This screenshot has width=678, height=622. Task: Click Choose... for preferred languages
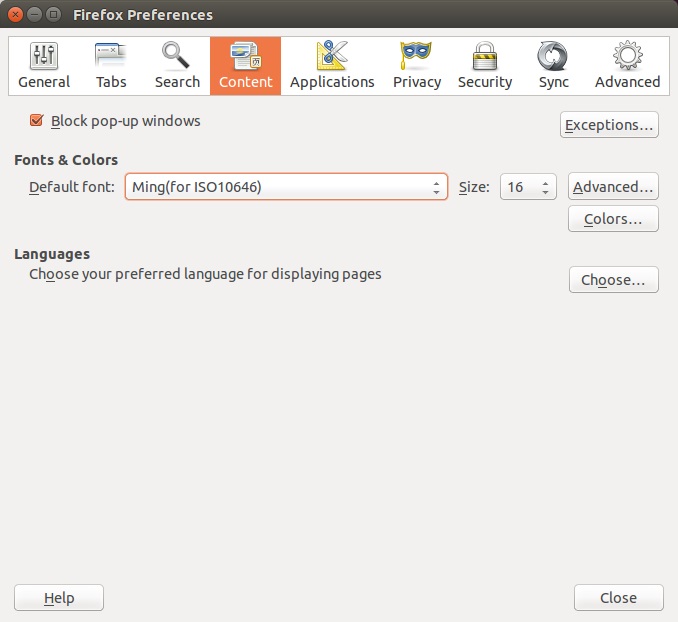pyautogui.click(x=614, y=280)
